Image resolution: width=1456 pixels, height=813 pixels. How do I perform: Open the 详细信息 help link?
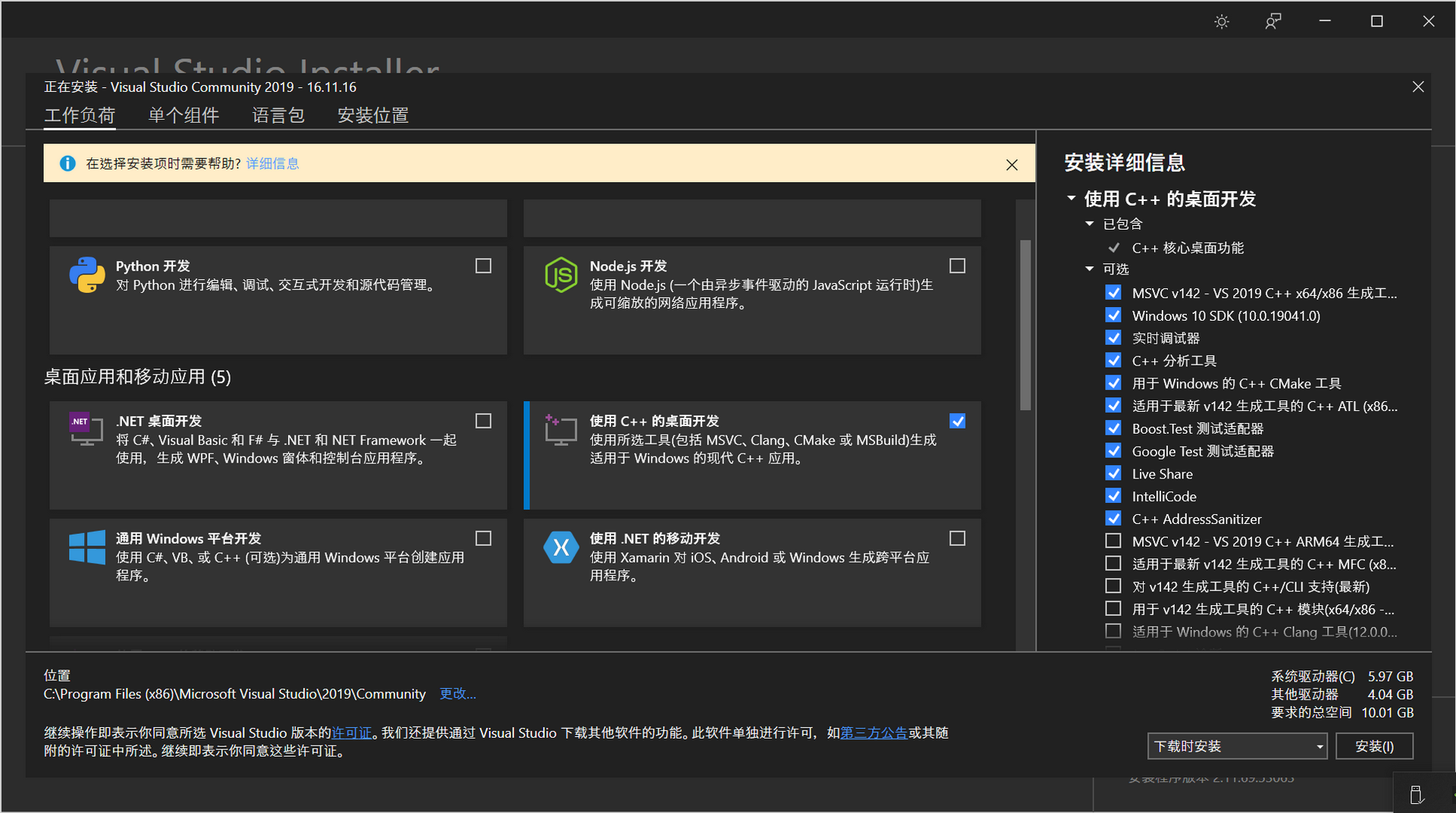pos(272,164)
